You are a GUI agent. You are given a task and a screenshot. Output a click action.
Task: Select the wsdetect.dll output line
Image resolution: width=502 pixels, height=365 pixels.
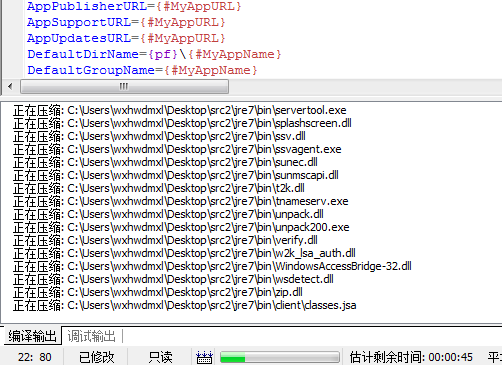pyautogui.click(x=173, y=279)
